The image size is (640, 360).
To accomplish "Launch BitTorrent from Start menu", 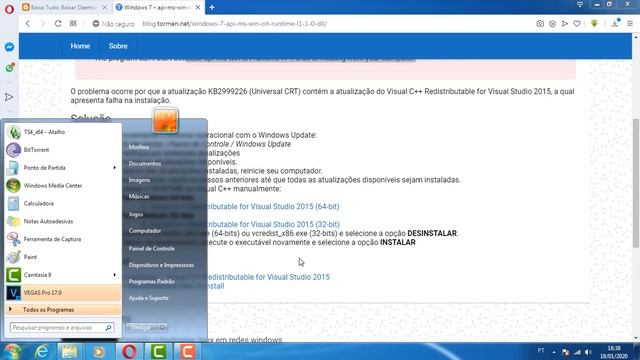I will [x=63, y=150].
